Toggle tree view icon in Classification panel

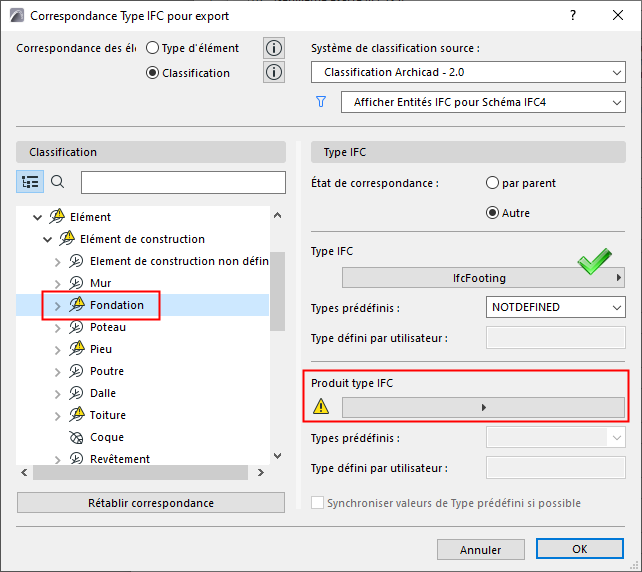pos(30,182)
